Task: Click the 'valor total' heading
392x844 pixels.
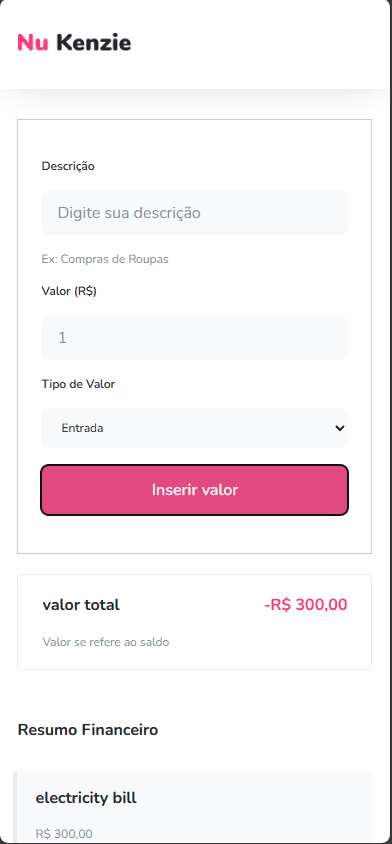Action: [81, 605]
